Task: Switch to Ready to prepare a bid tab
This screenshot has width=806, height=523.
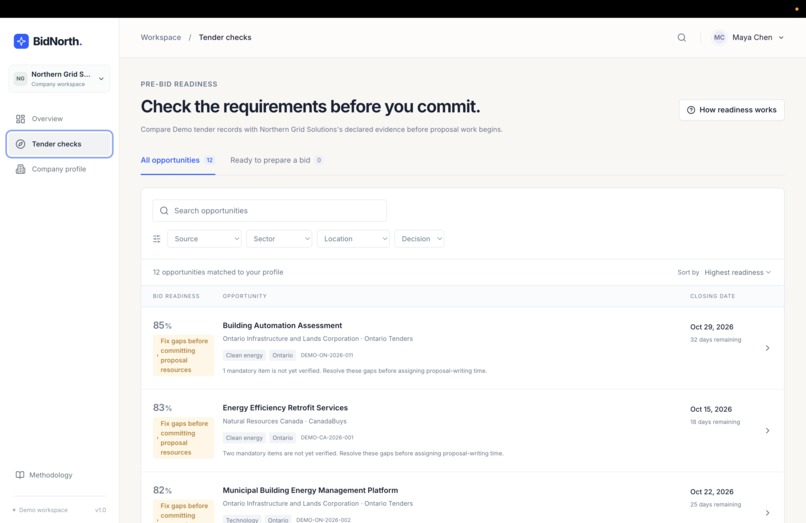Action: pyautogui.click(x=277, y=160)
